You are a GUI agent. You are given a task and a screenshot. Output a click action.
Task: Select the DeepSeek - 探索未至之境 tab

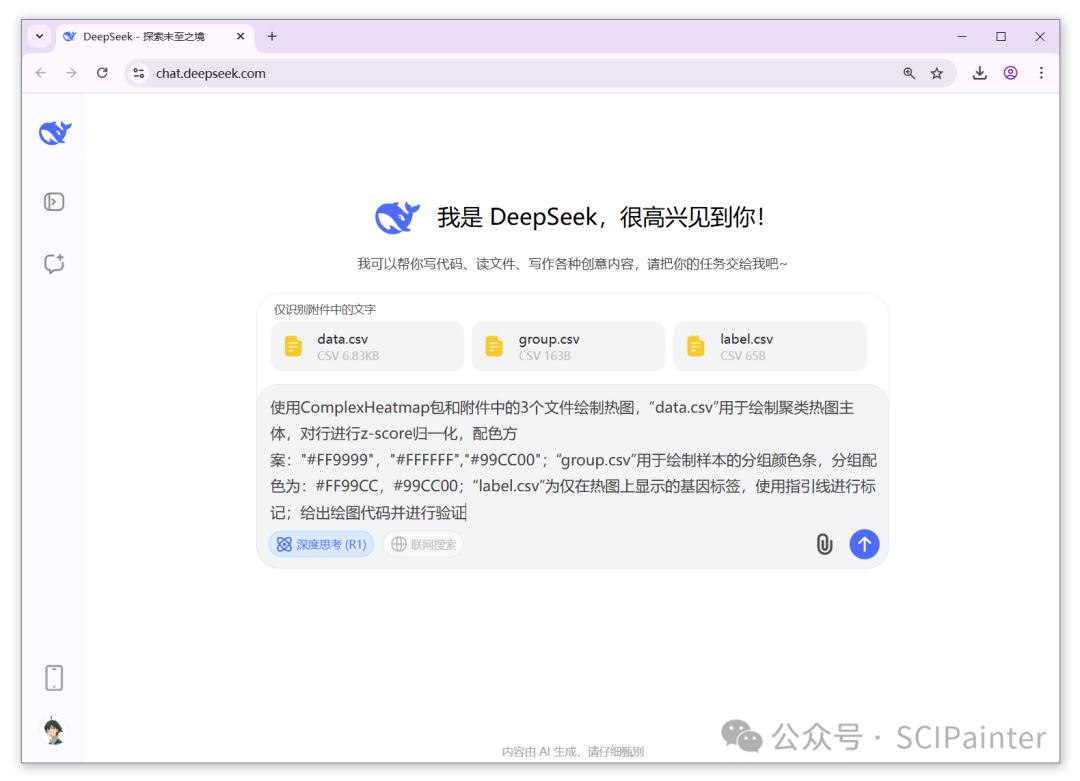(155, 37)
